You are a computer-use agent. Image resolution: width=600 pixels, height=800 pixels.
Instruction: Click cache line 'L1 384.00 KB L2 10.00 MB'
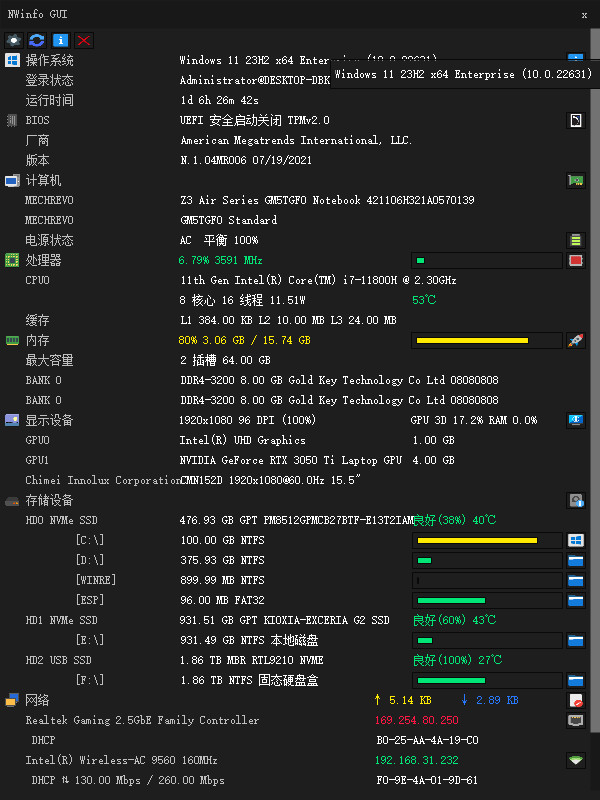[x=253, y=320]
